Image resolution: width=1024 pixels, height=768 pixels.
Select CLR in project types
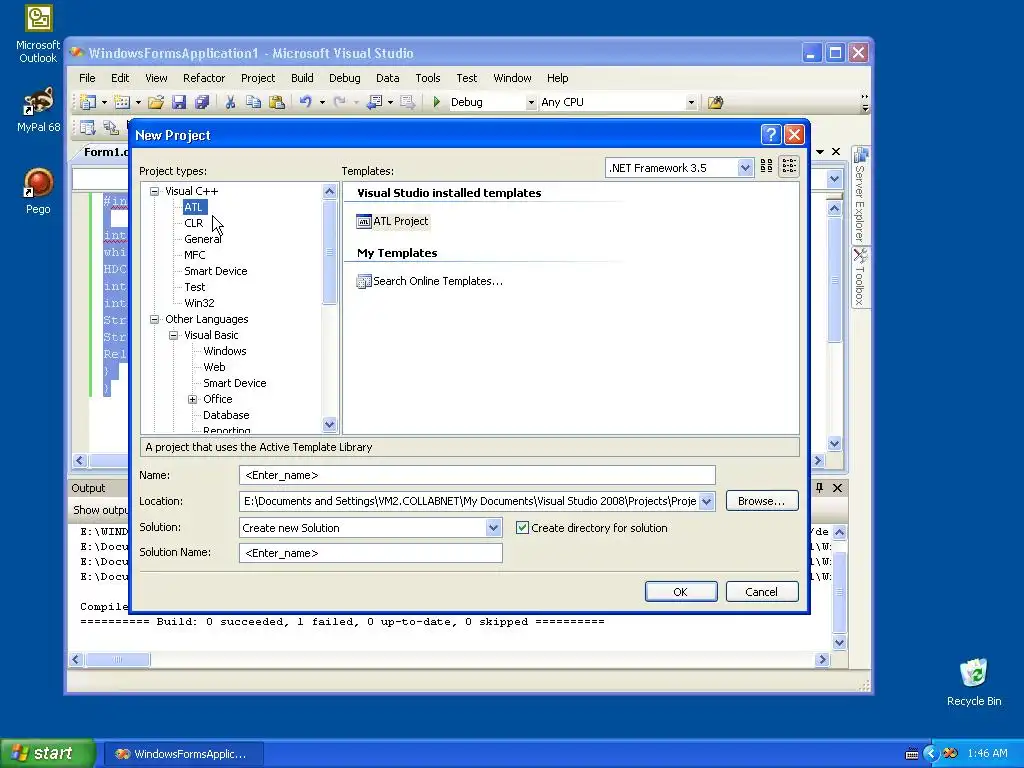193,223
